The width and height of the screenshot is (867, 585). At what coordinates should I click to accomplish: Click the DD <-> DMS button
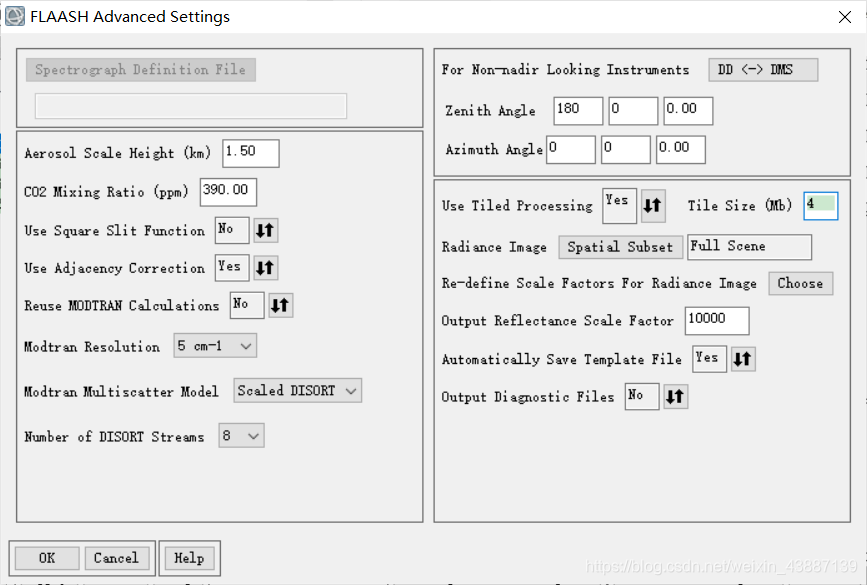pyautogui.click(x=763, y=70)
